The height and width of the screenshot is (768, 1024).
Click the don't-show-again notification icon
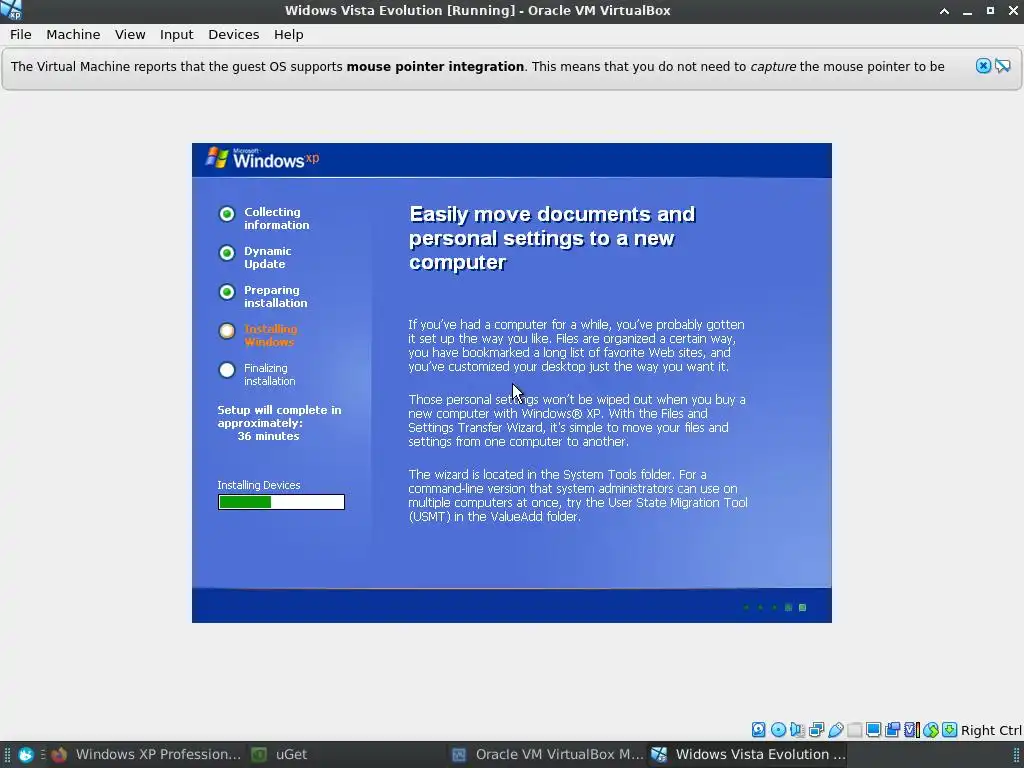tap(1002, 66)
